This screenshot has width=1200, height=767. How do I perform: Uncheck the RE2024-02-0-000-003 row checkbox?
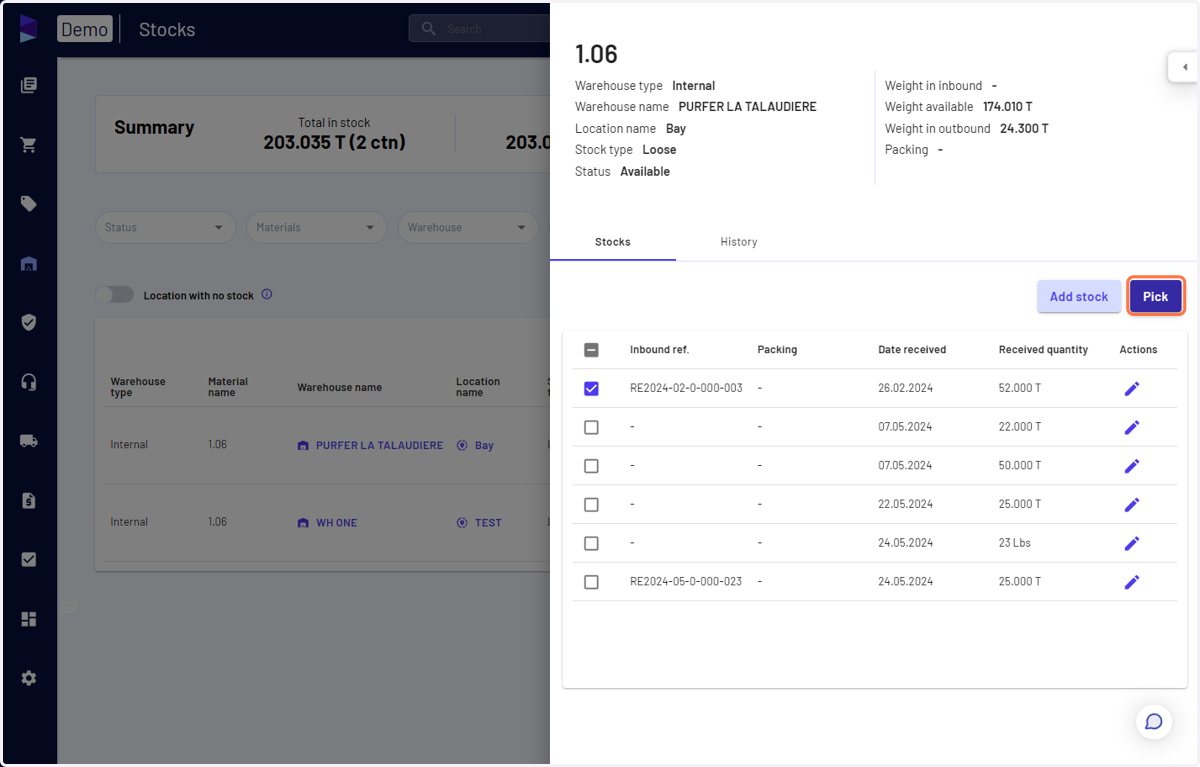591,388
